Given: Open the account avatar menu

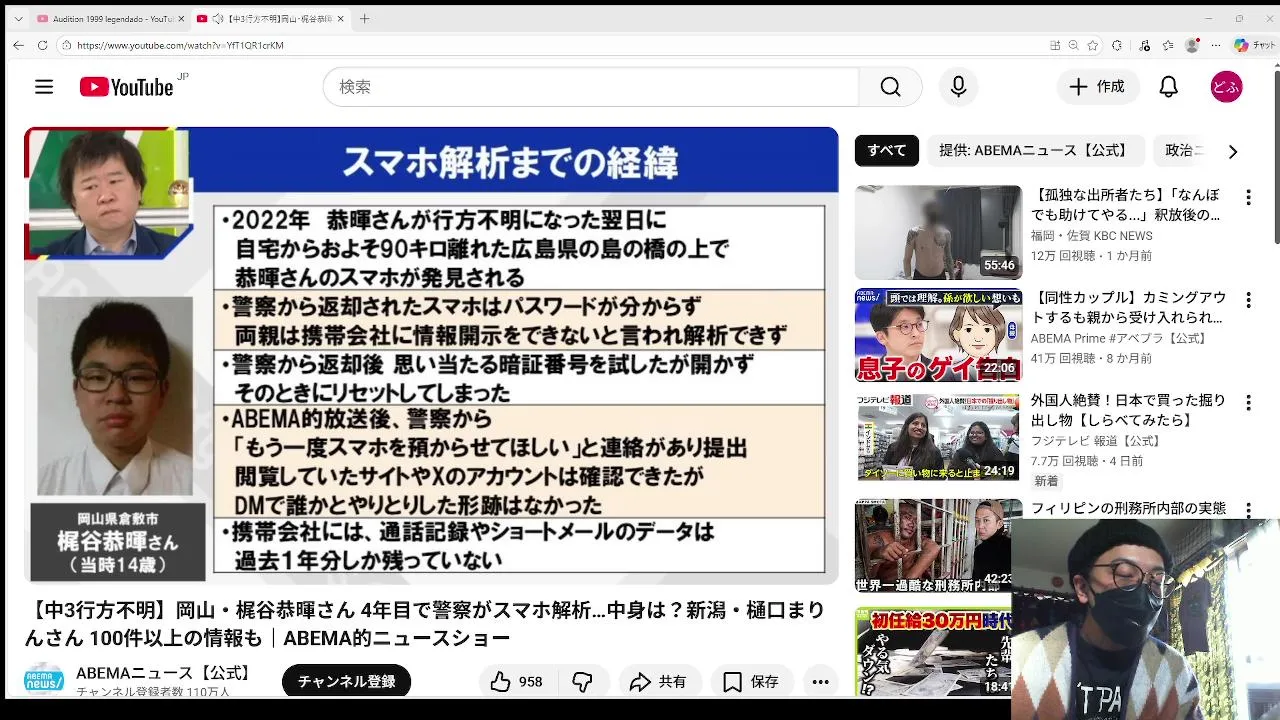Looking at the screenshot, I should (x=1226, y=87).
